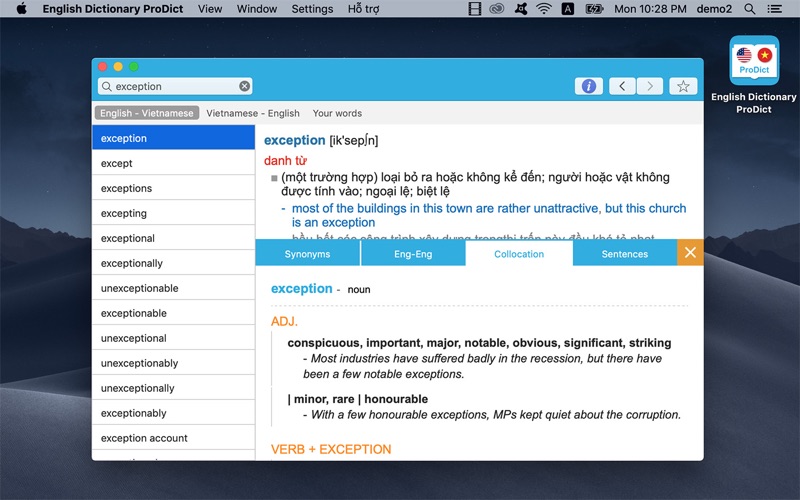Screen dimensions: 800x500
Task: Clear the search field text
Action: [x=244, y=86]
